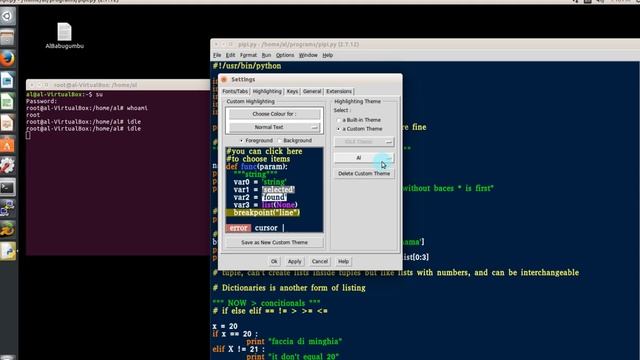Confirm settings with the Ok button
The image size is (640, 360).
274,261
